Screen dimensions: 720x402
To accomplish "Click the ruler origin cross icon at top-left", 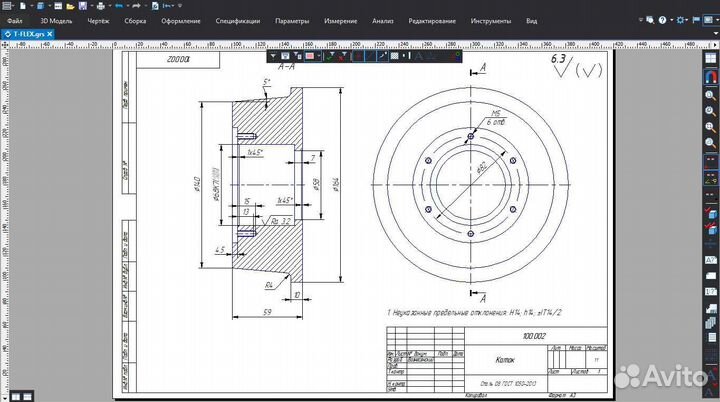I will [5, 45].
